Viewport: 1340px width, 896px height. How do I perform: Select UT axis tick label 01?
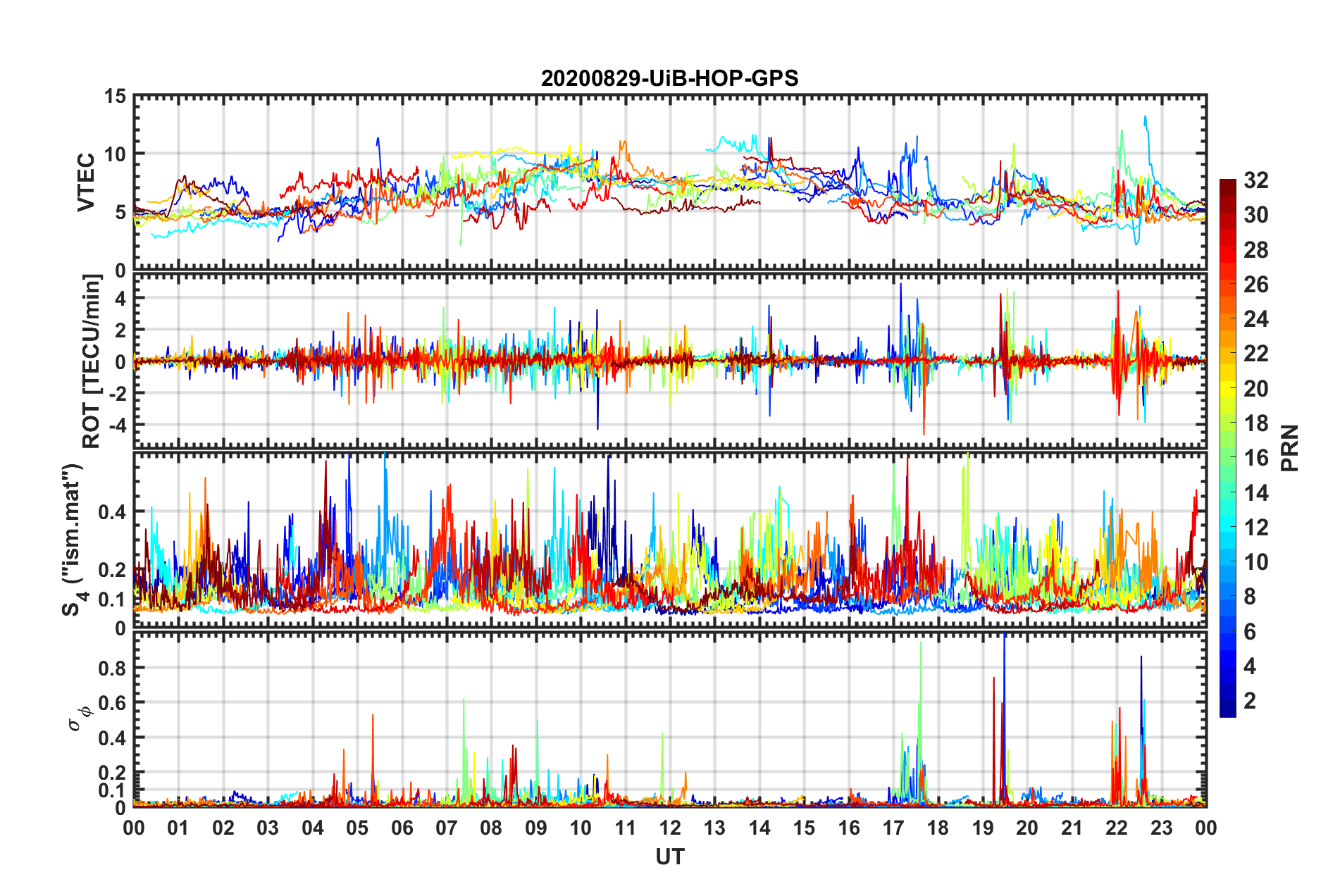178,828
